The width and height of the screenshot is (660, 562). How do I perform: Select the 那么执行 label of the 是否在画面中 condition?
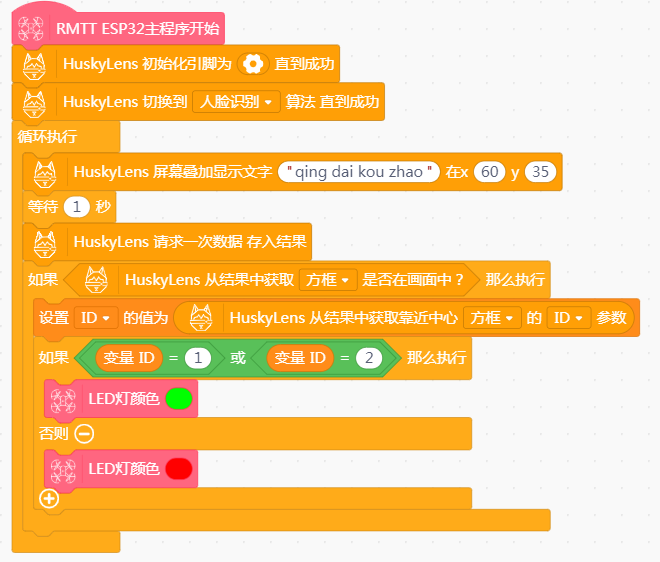515,280
